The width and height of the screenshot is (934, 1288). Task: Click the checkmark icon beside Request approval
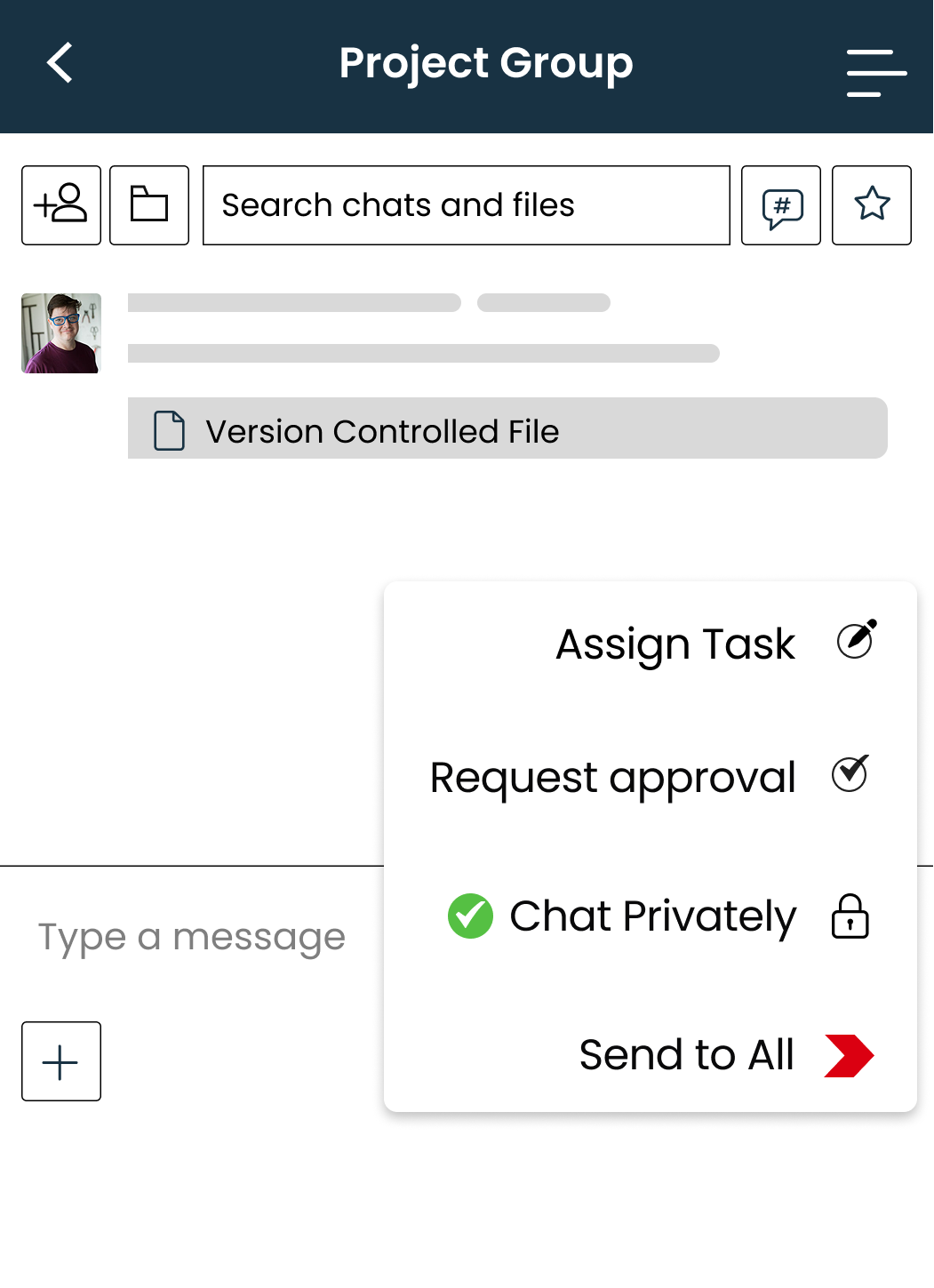850,773
